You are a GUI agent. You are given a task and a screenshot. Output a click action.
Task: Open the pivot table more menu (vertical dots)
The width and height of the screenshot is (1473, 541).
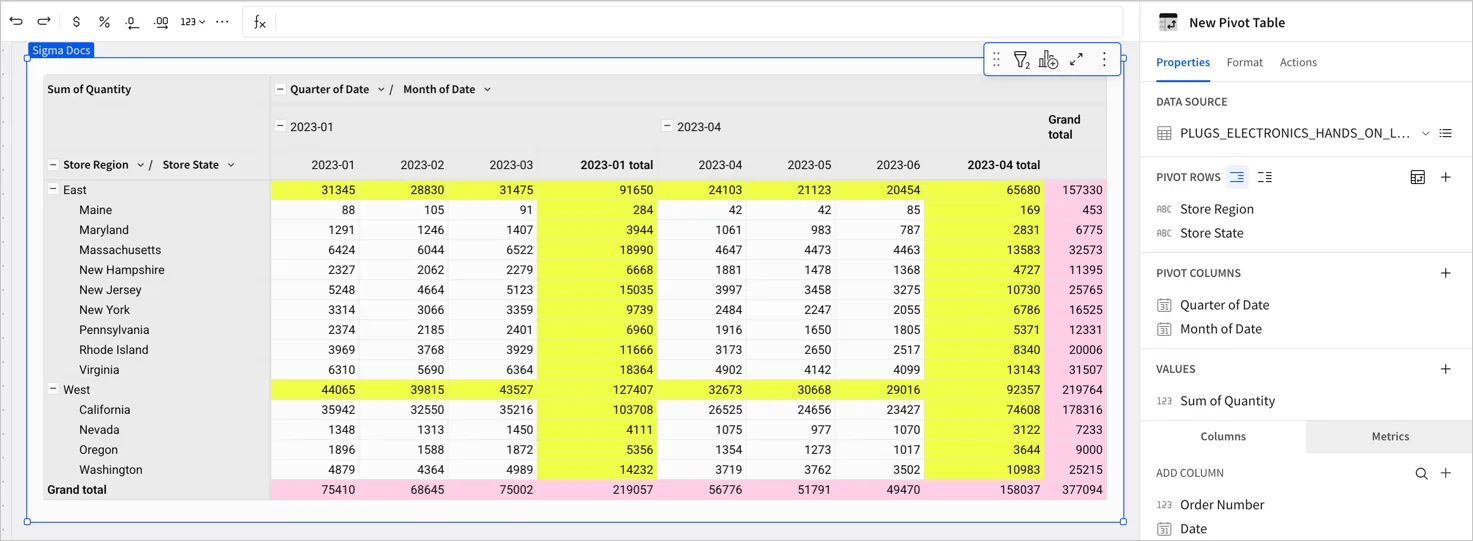[x=1104, y=60]
